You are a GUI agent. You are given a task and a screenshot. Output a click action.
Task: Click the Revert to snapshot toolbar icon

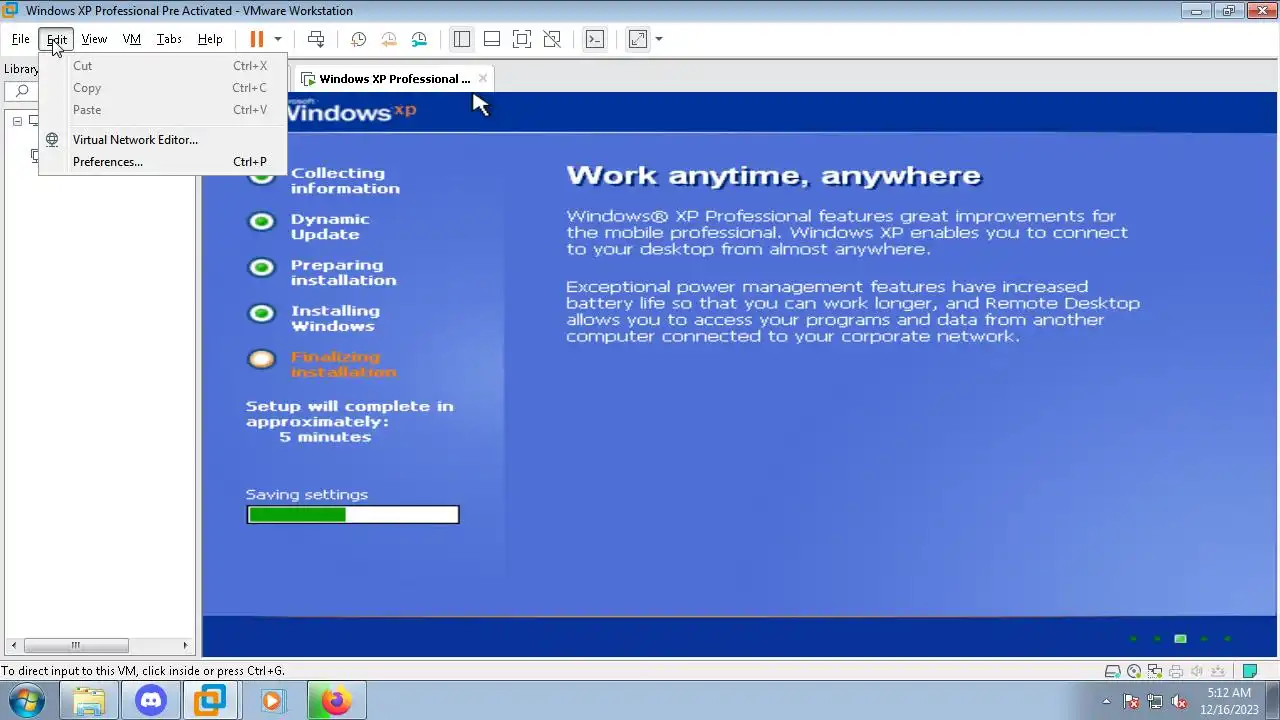[x=389, y=39]
